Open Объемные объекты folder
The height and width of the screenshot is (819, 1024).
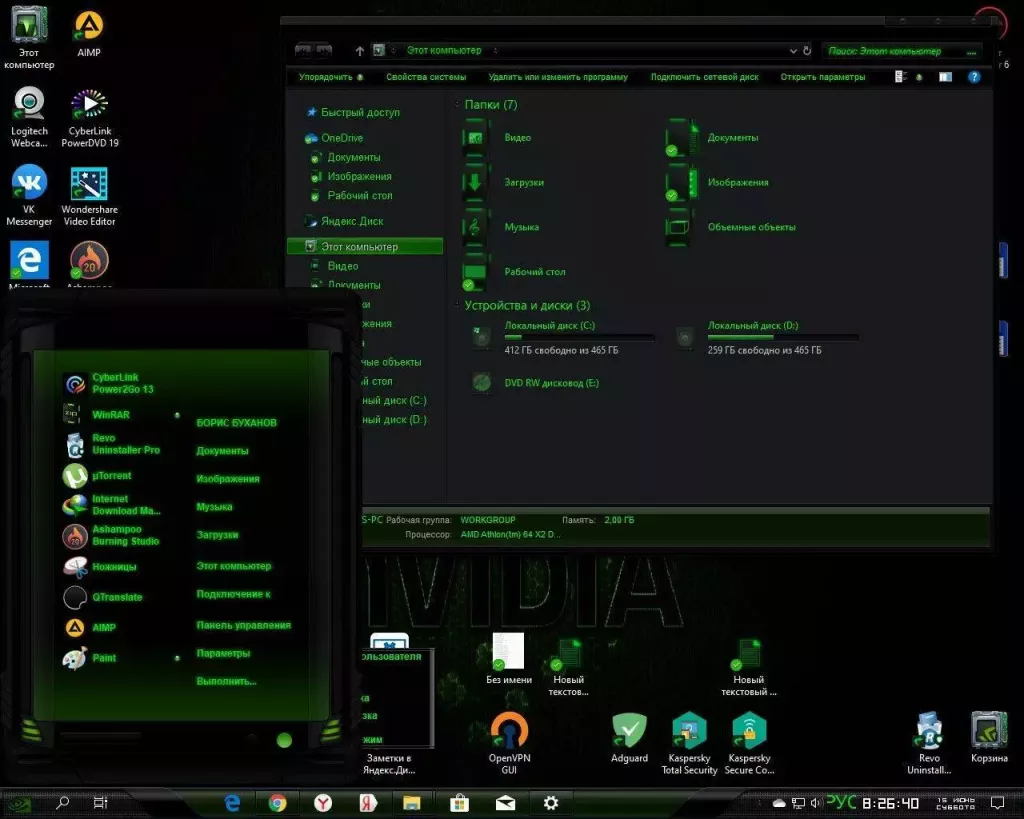pyautogui.click(x=731, y=227)
